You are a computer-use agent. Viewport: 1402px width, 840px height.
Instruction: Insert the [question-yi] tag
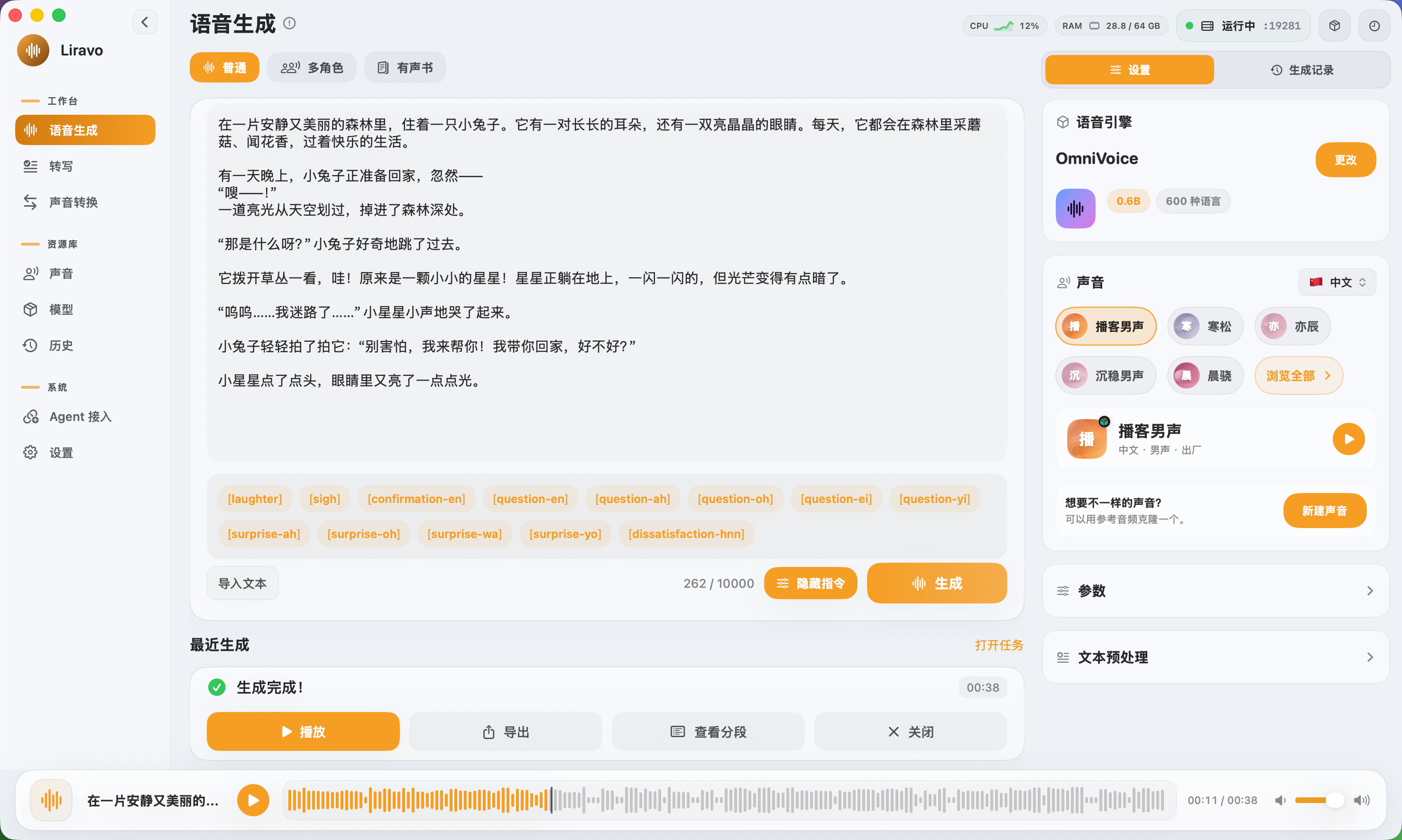click(x=934, y=499)
